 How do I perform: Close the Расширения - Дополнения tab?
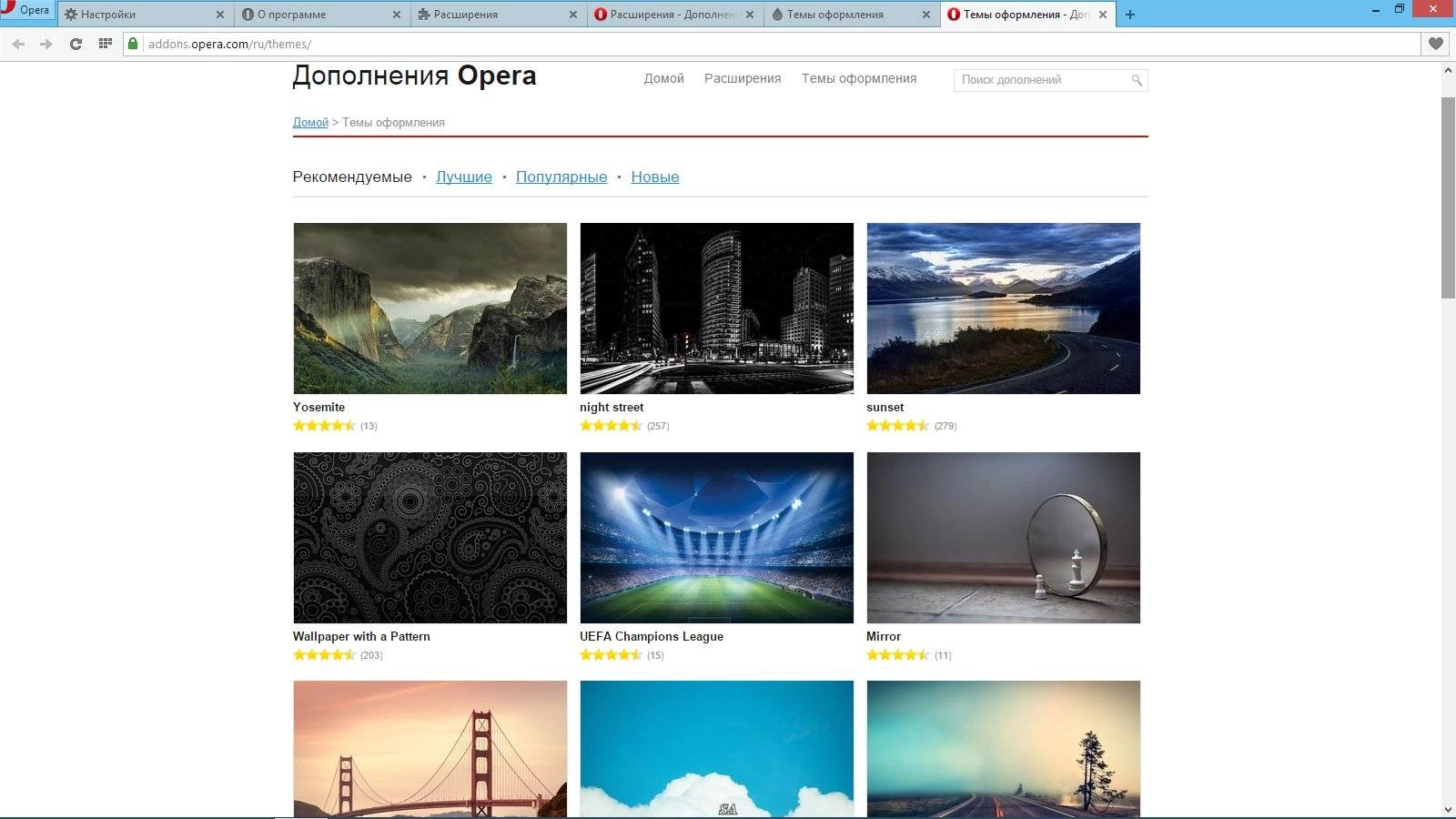[x=749, y=15]
